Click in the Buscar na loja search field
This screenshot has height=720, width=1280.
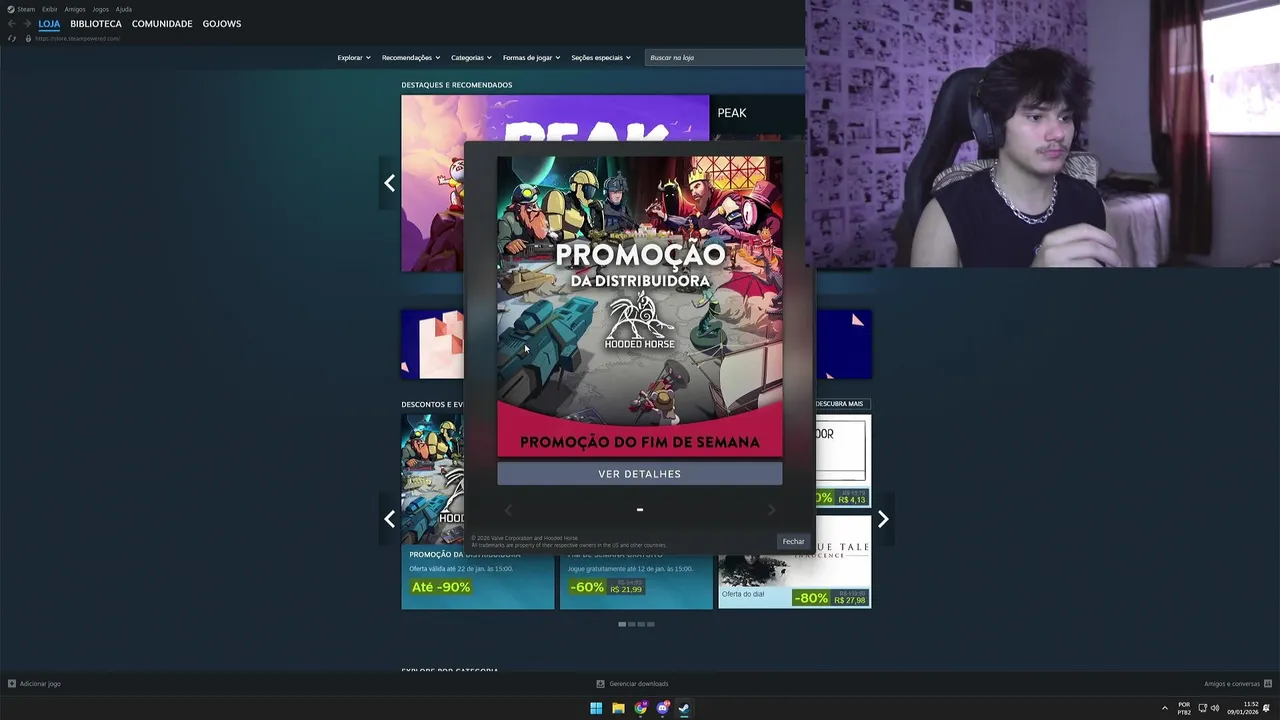[x=724, y=58]
